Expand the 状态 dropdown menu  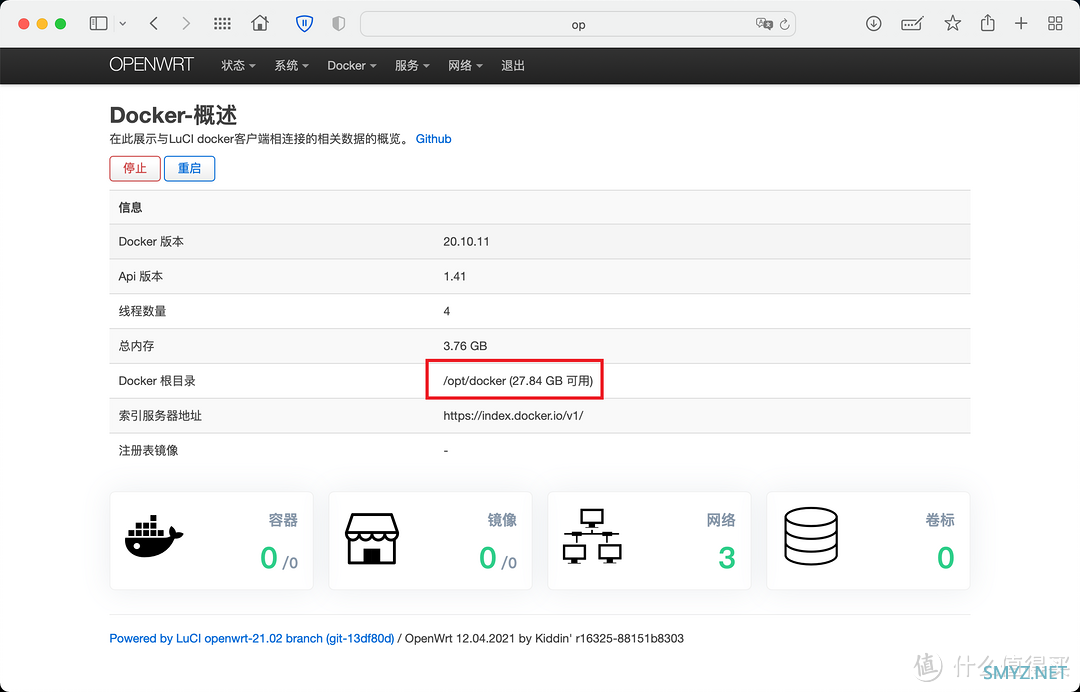tap(238, 66)
